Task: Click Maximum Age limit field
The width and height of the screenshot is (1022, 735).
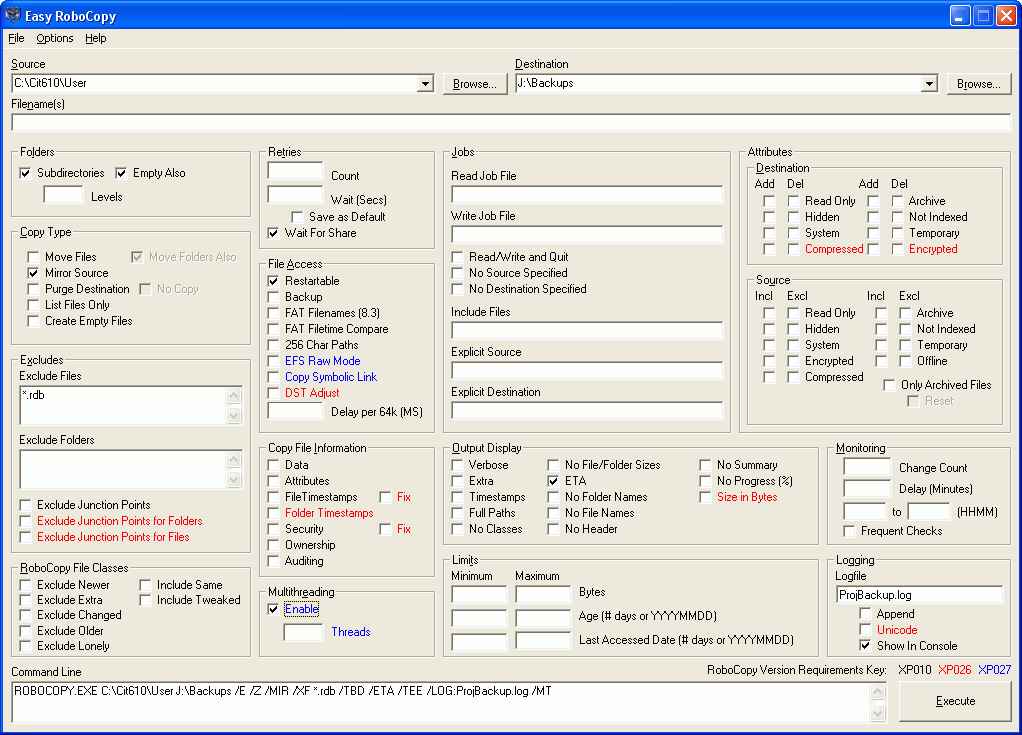Action: coord(543,618)
